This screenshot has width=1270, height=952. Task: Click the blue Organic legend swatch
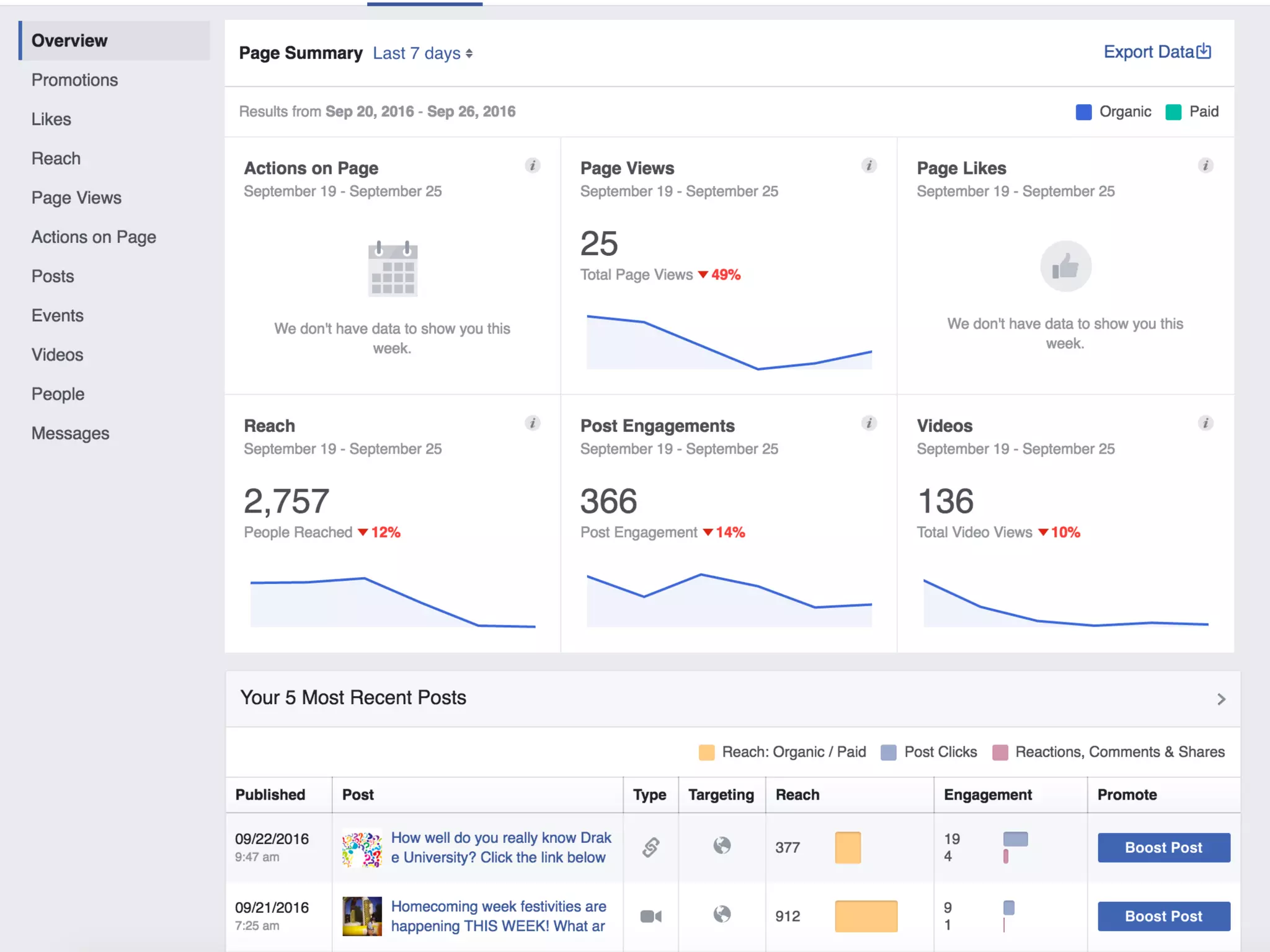(1083, 112)
